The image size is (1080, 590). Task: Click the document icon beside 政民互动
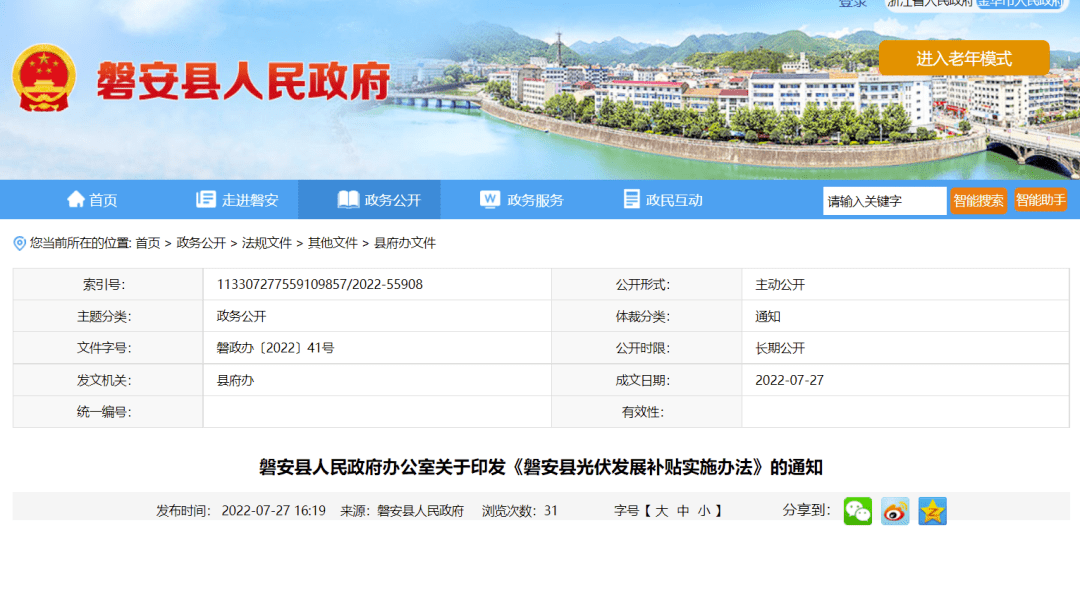coord(631,200)
